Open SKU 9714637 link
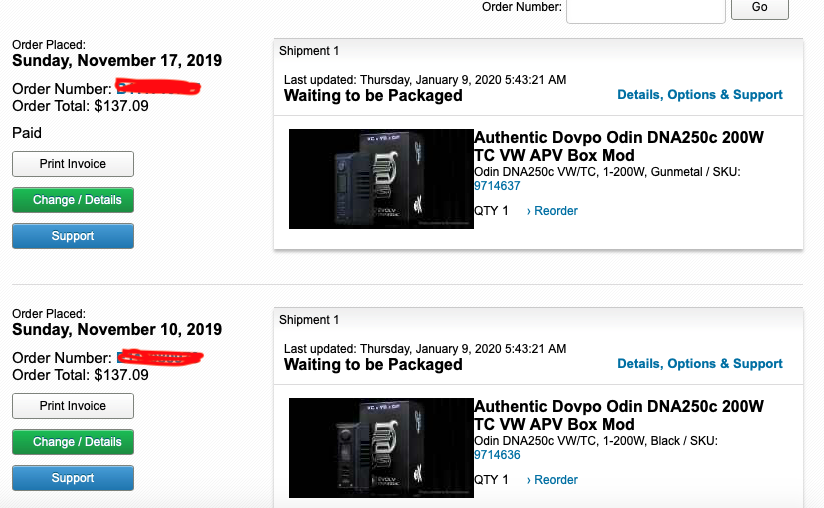The image size is (824, 508). (x=497, y=186)
